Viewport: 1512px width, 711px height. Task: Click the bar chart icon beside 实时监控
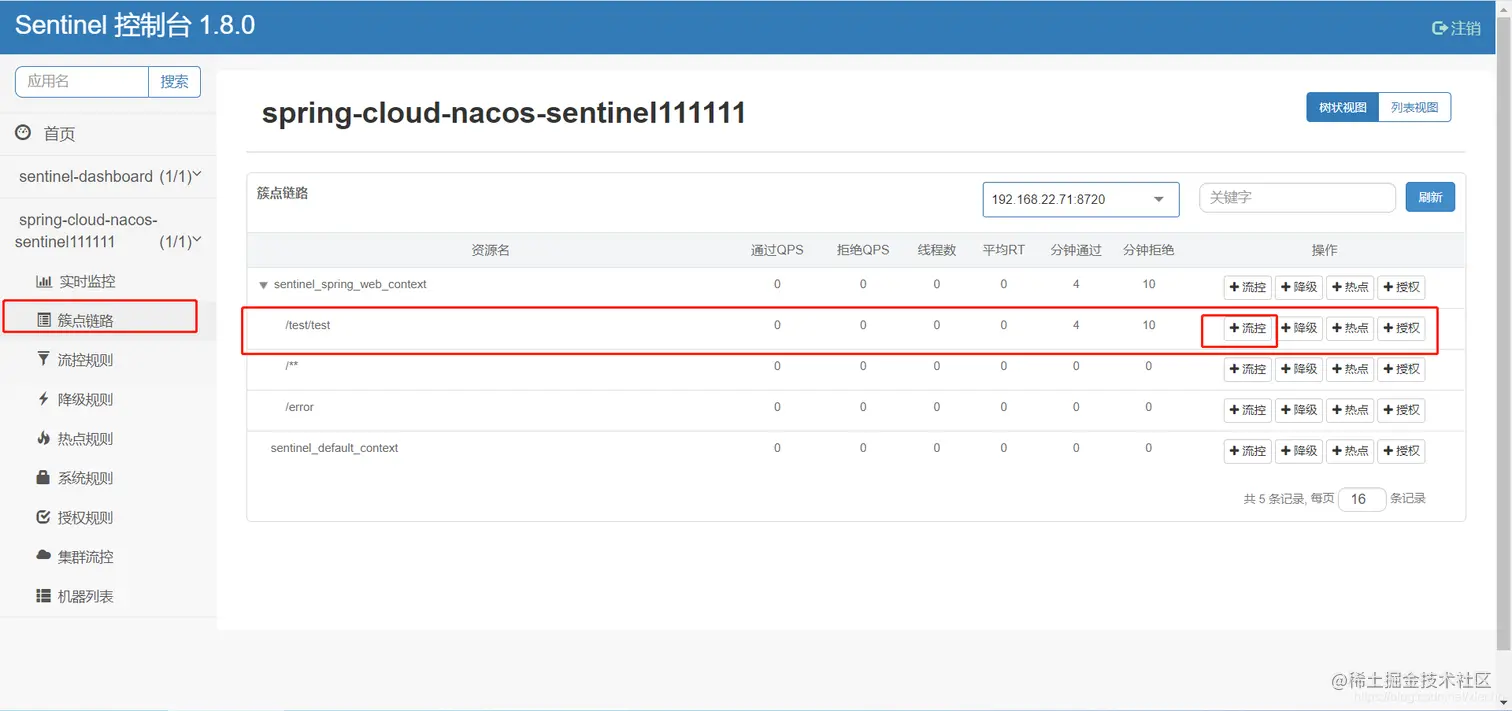43,282
